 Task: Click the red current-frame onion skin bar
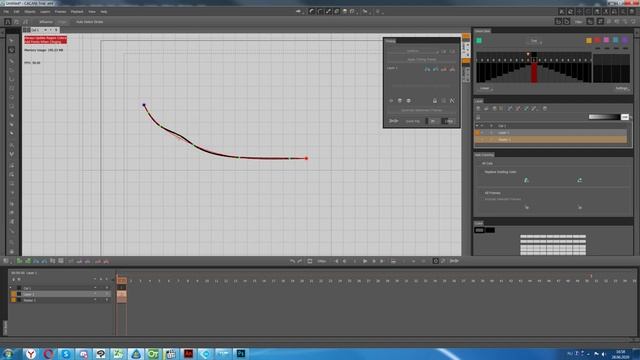click(534, 72)
